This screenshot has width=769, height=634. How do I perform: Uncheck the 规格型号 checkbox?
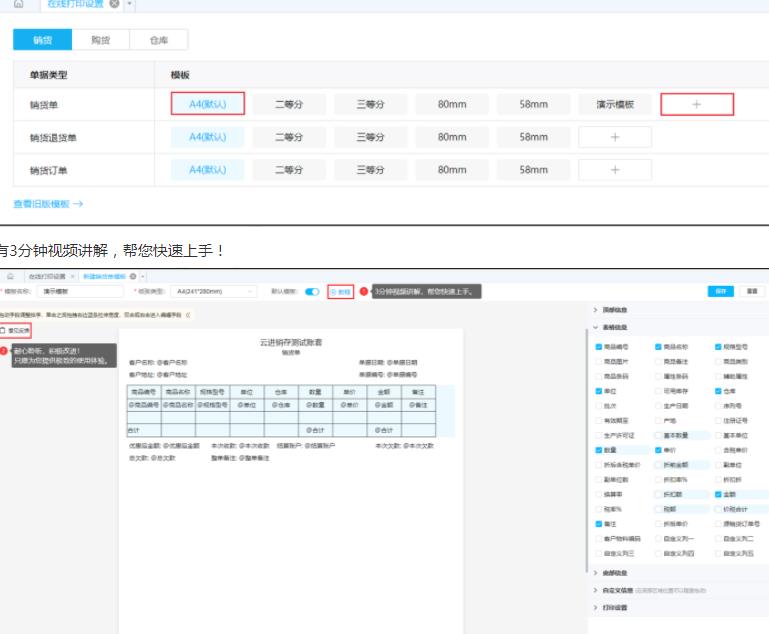pyautogui.click(x=718, y=347)
